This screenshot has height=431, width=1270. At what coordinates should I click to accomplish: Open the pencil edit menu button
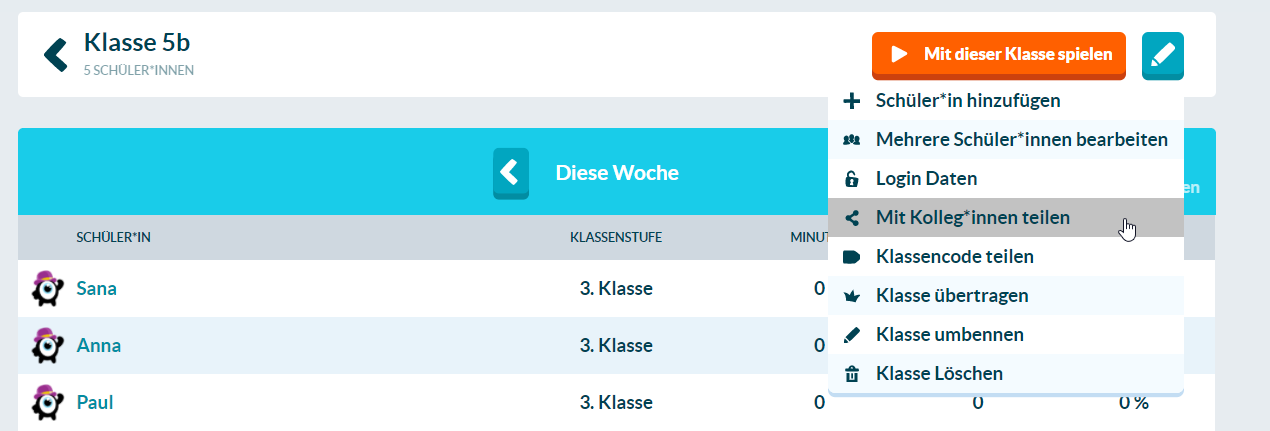[x=1162, y=55]
